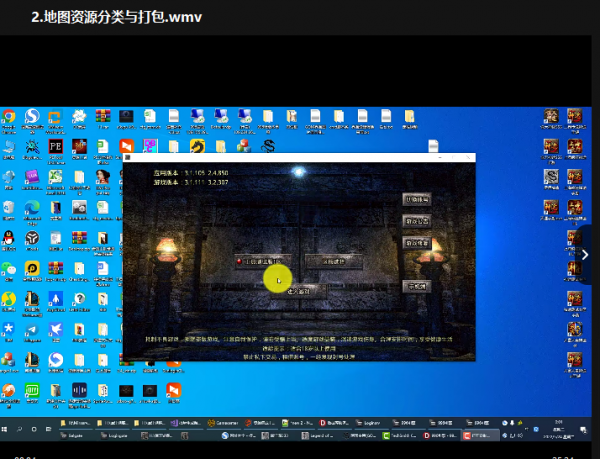Click the third right-side launcher button

point(417,243)
